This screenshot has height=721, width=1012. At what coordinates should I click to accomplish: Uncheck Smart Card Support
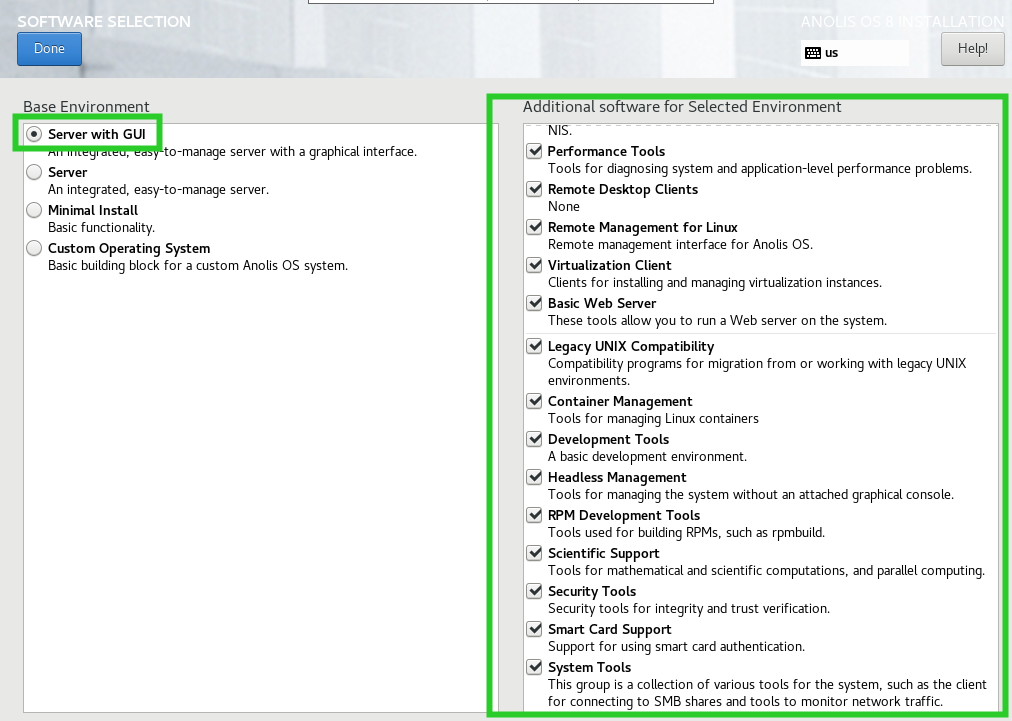(x=535, y=630)
